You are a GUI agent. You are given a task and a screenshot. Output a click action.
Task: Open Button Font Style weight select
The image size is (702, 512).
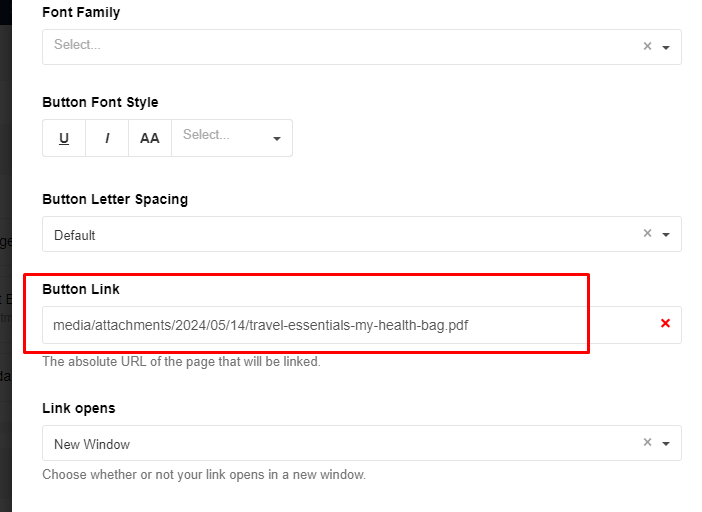[232, 138]
